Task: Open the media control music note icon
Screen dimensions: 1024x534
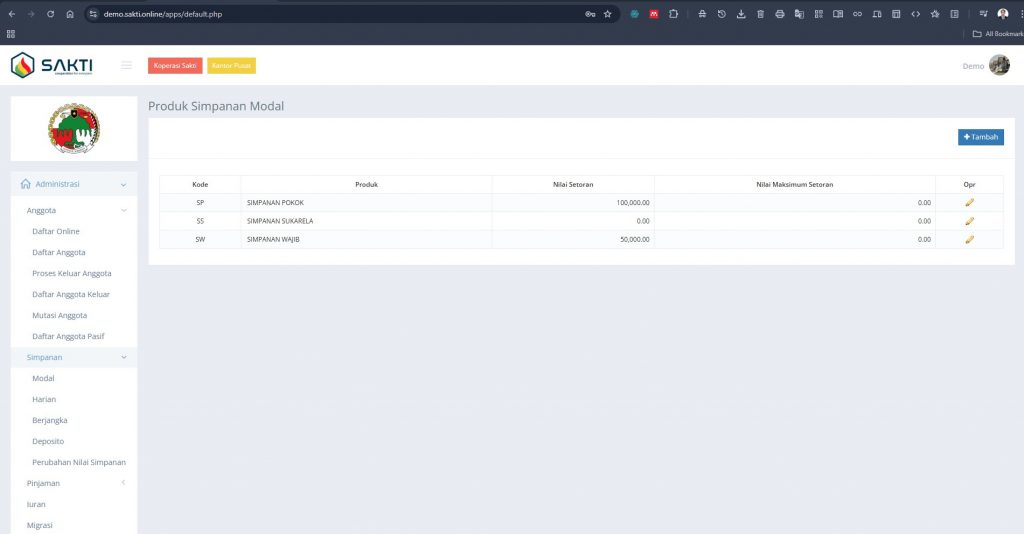Action: tap(983, 14)
